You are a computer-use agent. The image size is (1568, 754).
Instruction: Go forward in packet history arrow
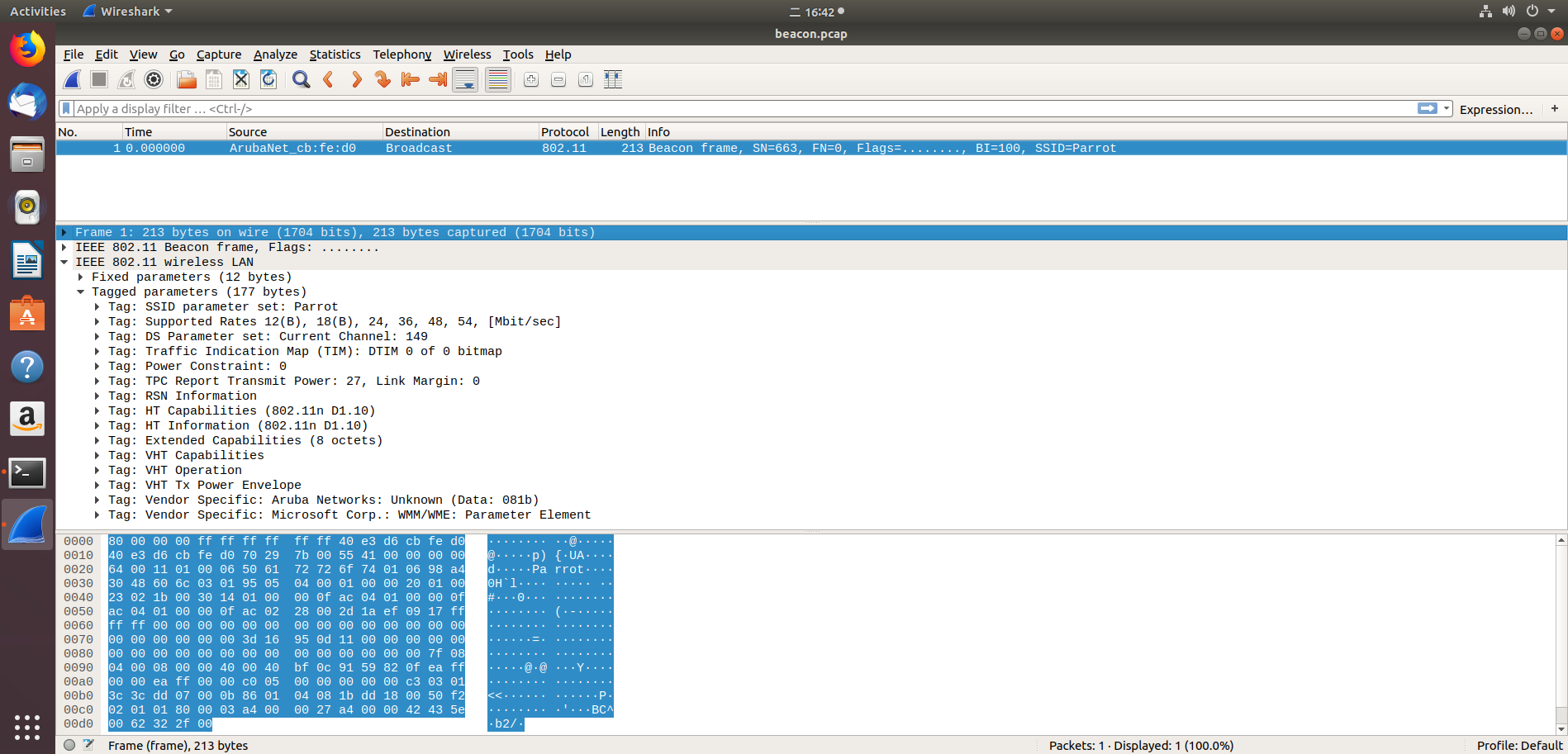[356, 79]
